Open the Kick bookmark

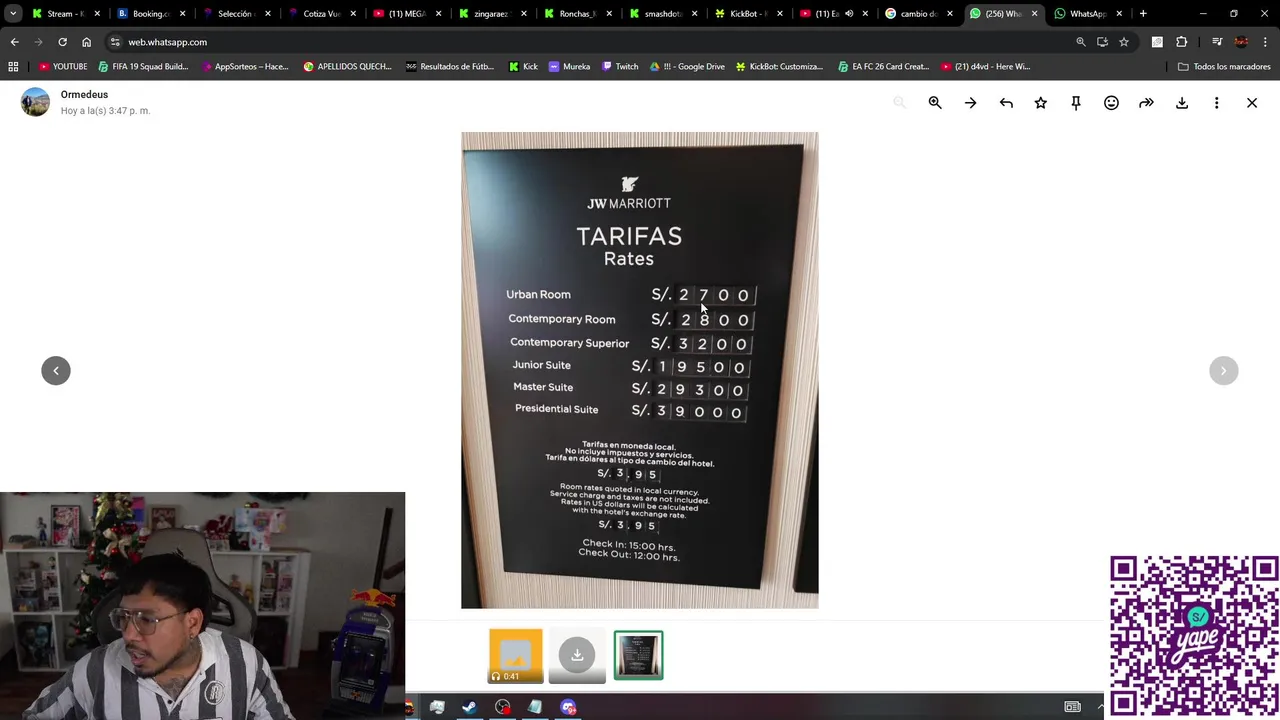point(523,67)
